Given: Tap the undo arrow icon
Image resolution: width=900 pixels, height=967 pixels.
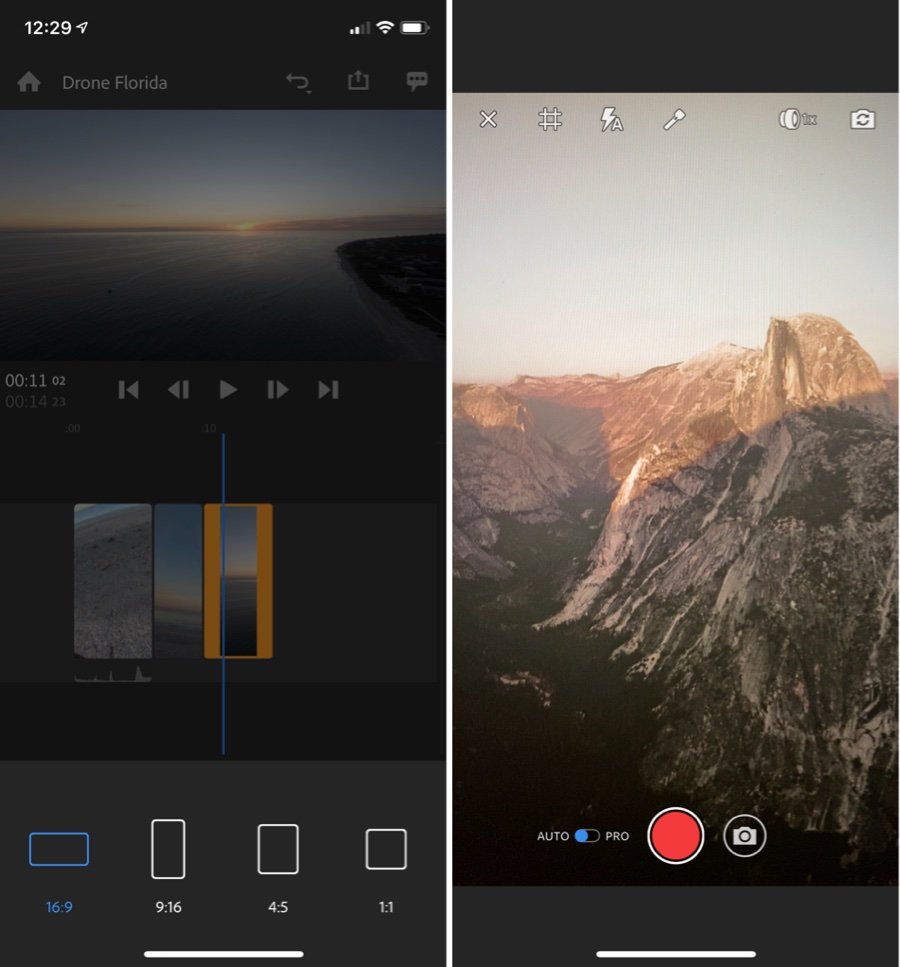Looking at the screenshot, I should (298, 82).
